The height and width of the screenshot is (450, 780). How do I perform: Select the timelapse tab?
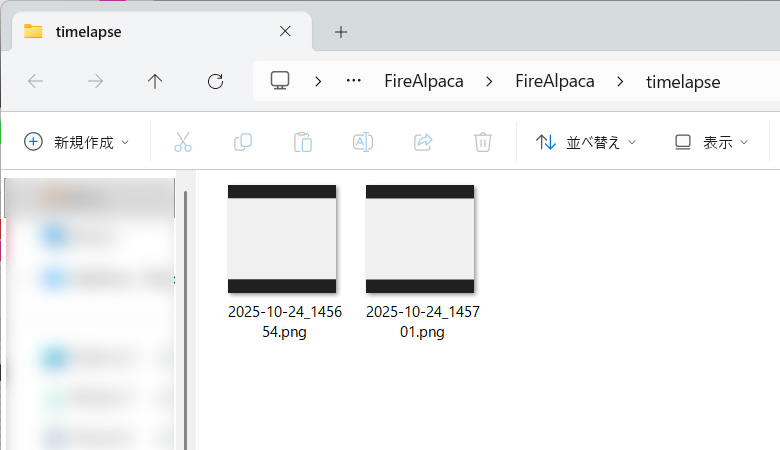(x=140, y=31)
